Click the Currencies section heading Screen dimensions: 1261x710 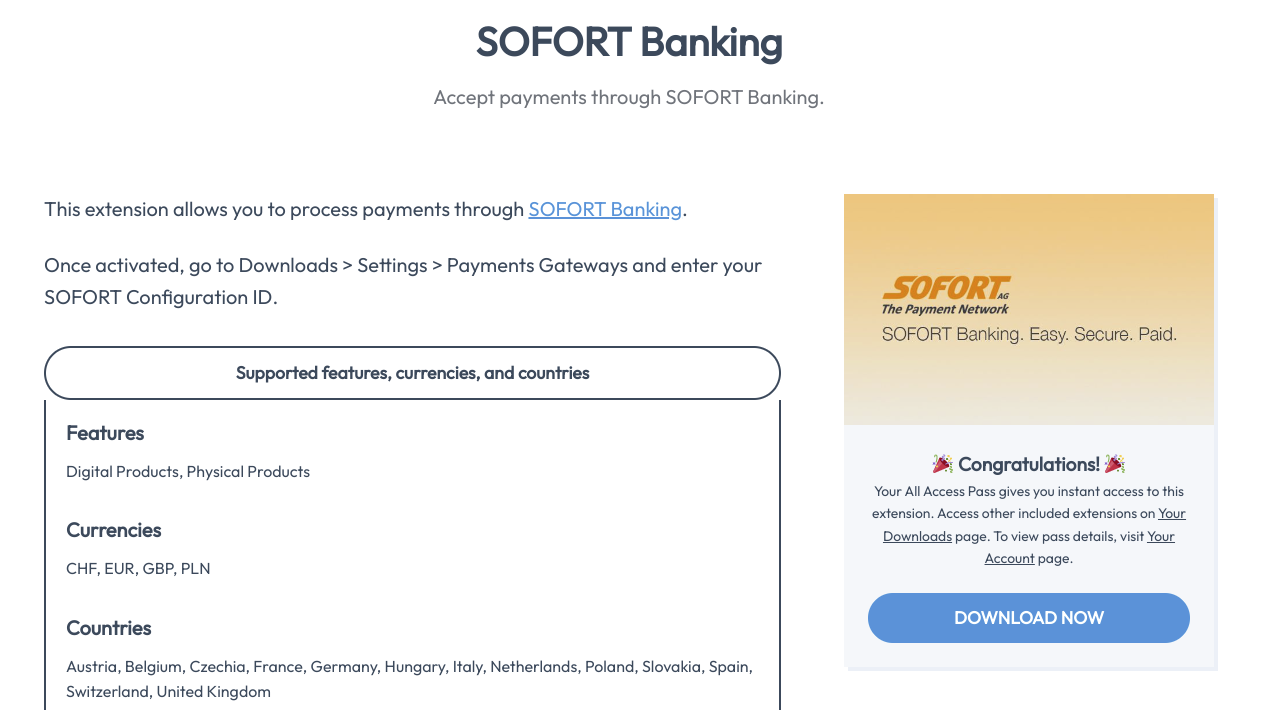pyautogui.click(x=114, y=530)
